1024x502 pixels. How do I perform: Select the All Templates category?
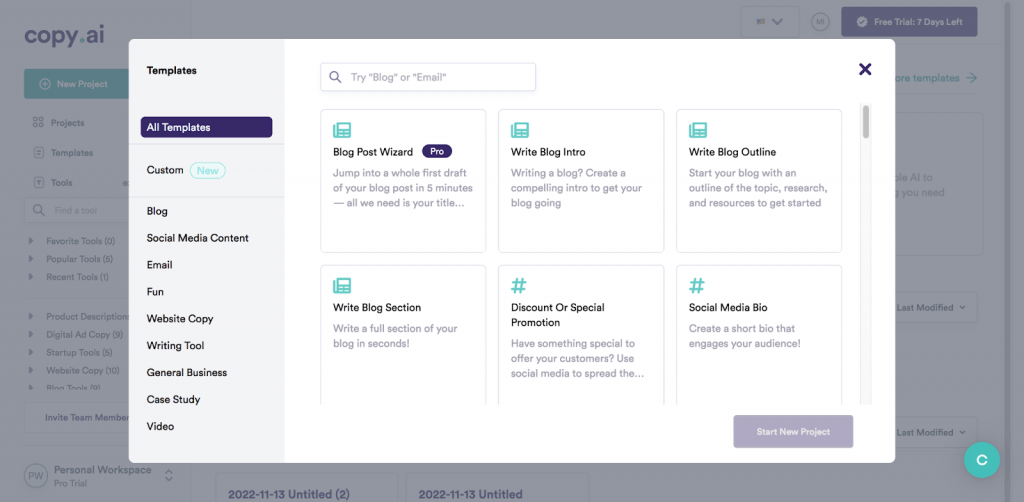206,127
